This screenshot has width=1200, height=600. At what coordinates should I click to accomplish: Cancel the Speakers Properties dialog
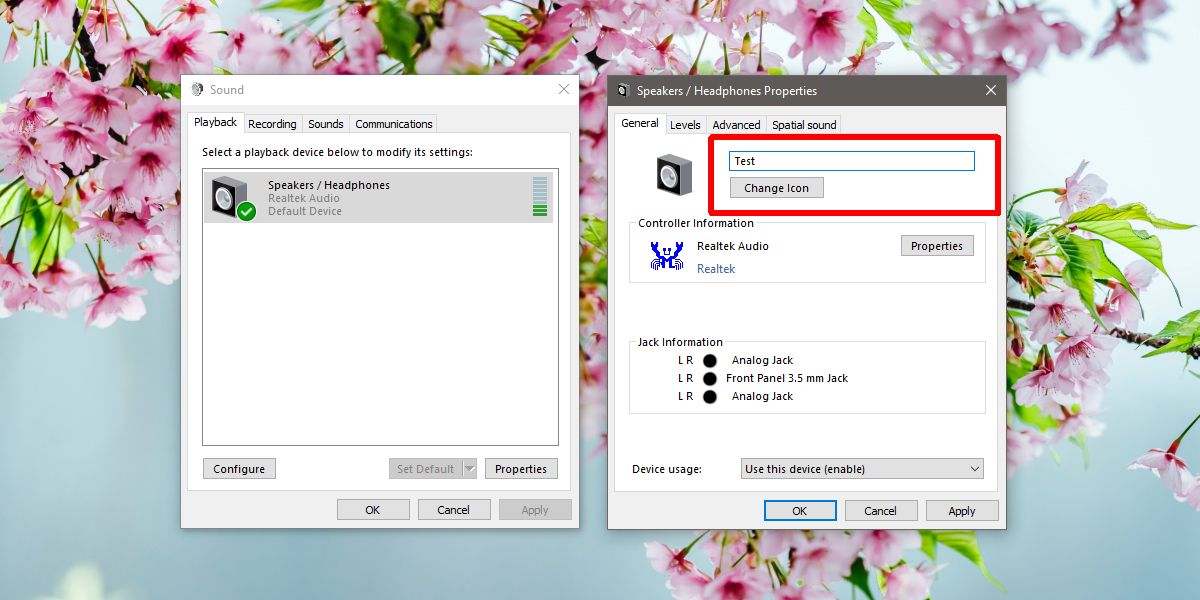[x=881, y=511]
